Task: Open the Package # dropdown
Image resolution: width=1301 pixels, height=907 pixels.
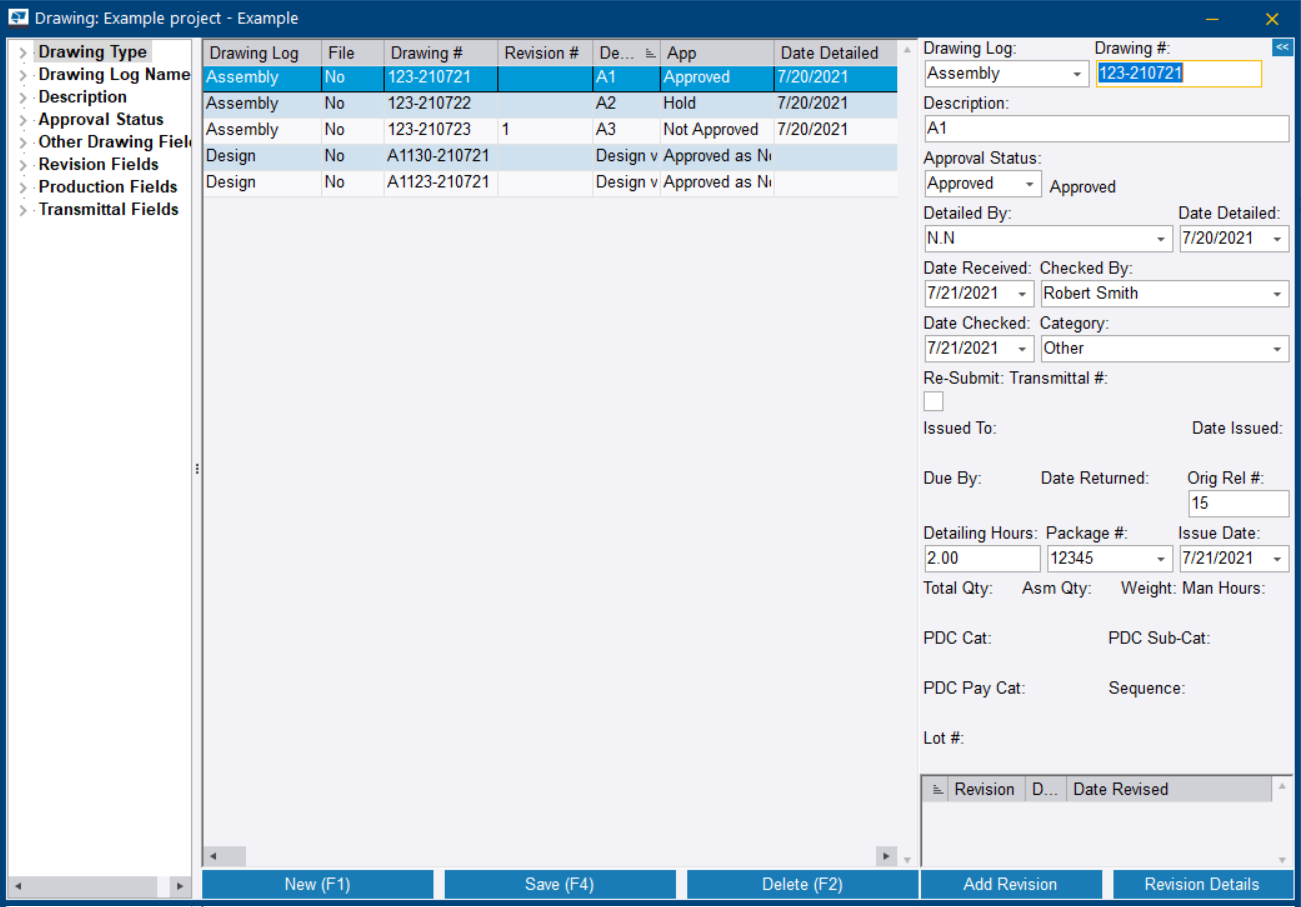Action: point(1162,558)
